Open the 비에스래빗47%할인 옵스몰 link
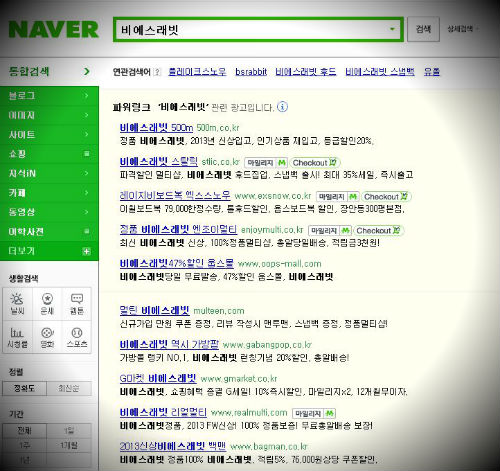 177,263
